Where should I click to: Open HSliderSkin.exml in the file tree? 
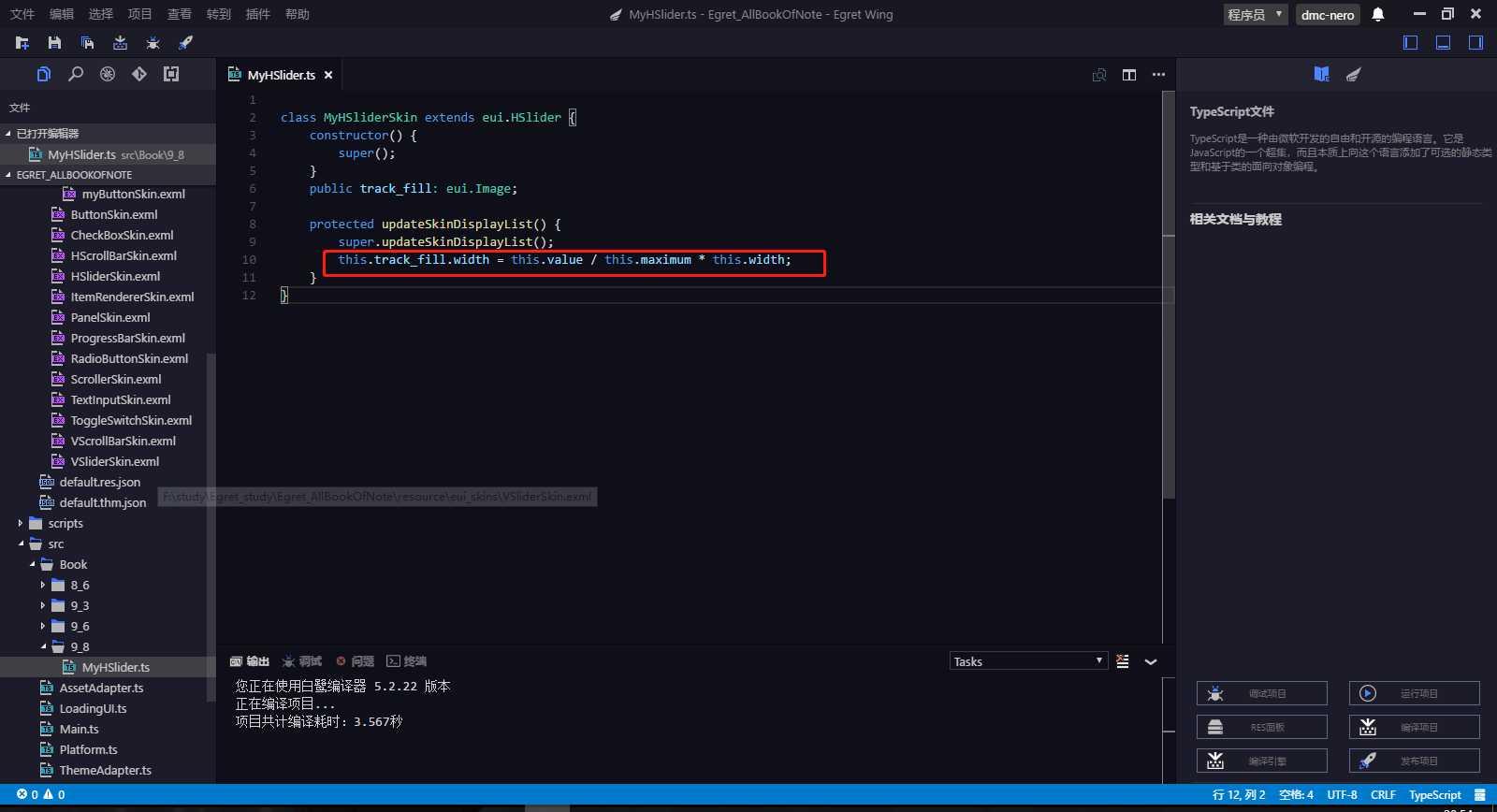pos(115,277)
